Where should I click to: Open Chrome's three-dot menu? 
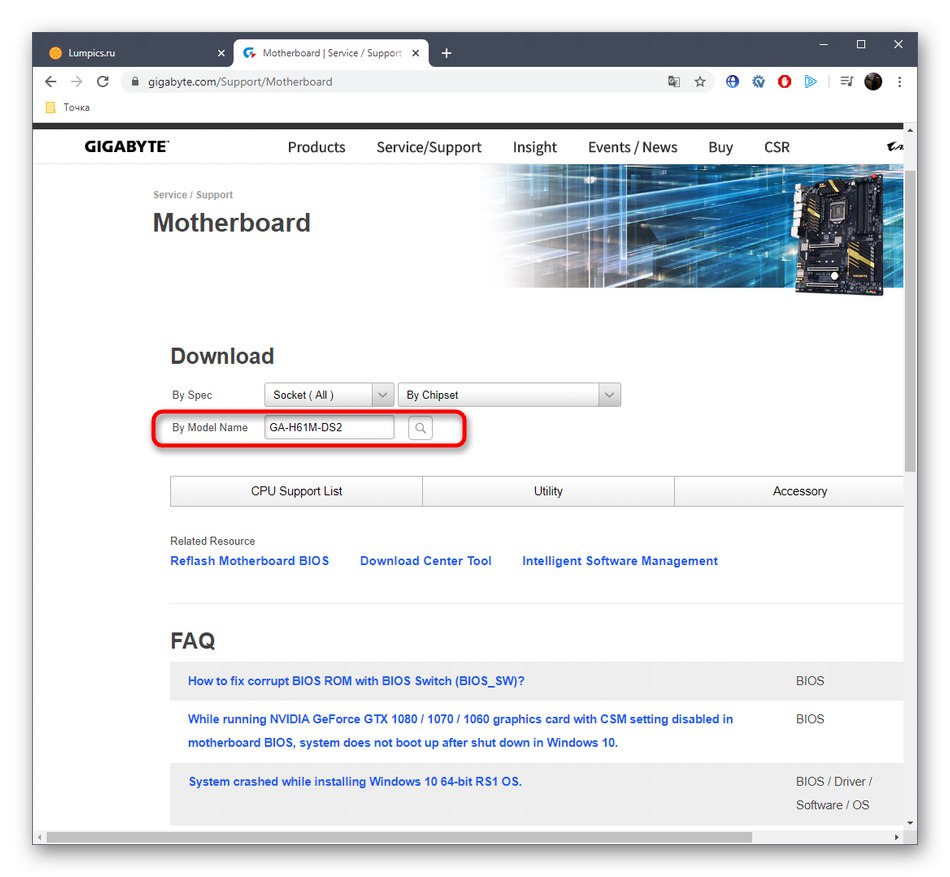click(899, 81)
